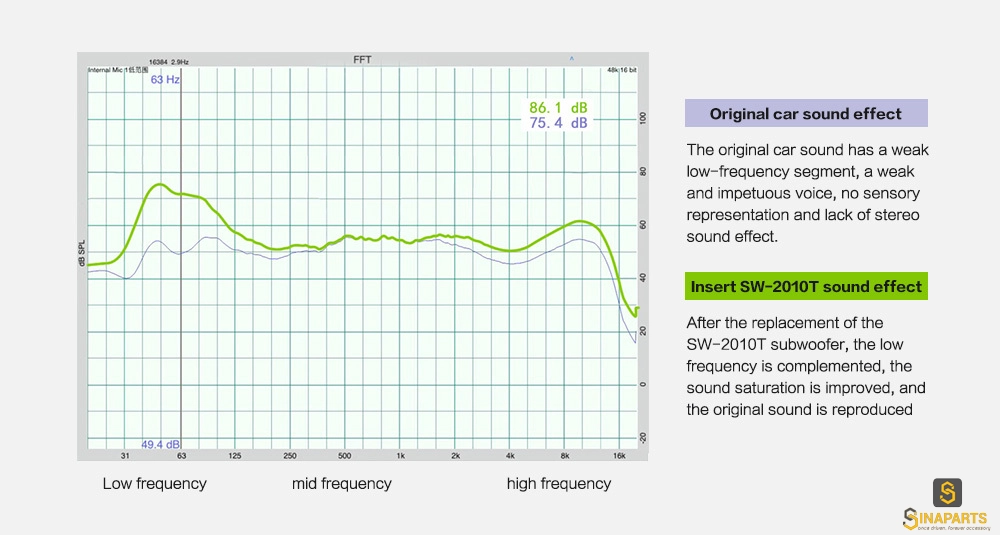Click the 86.1 dB green level readout
The image size is (1000, 535).
click(x=558, y=108)
